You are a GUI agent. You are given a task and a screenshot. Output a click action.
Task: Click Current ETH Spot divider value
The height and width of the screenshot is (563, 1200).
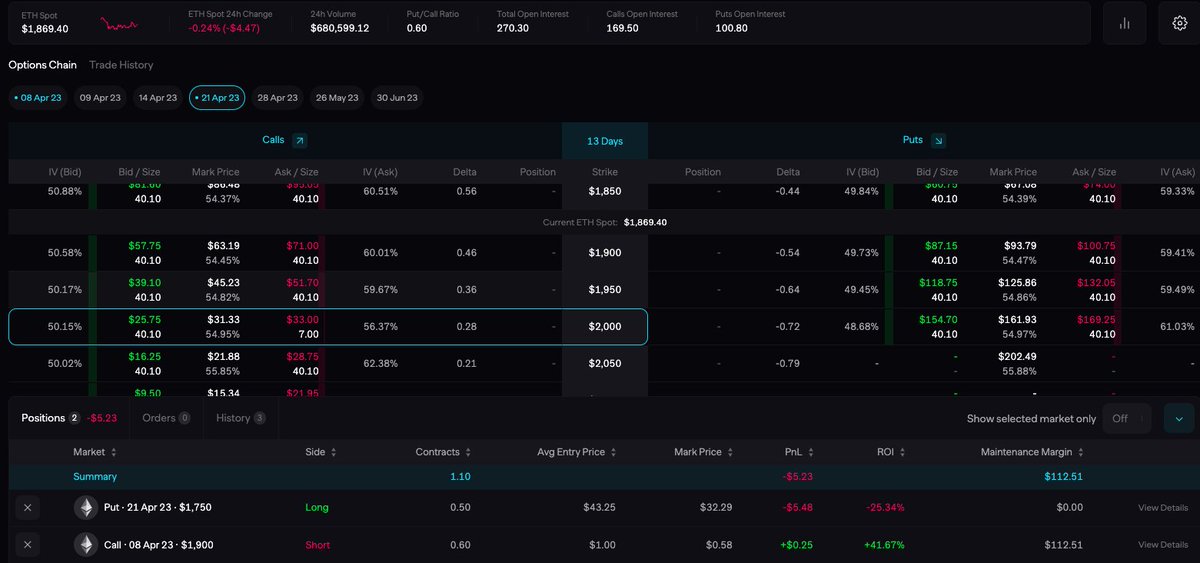[x=645, y=222]
